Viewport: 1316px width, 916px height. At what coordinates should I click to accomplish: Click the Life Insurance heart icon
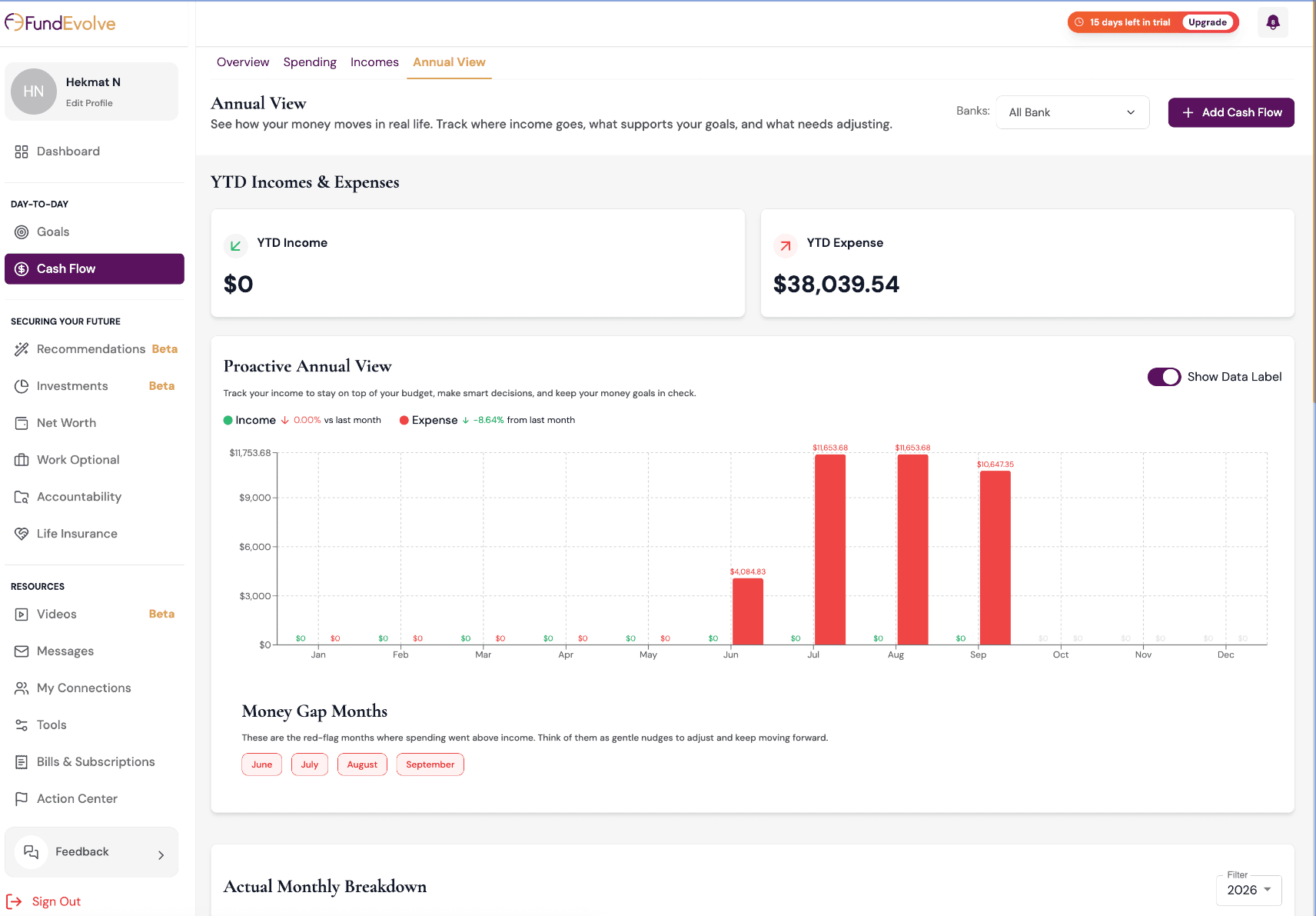point(22,534)
